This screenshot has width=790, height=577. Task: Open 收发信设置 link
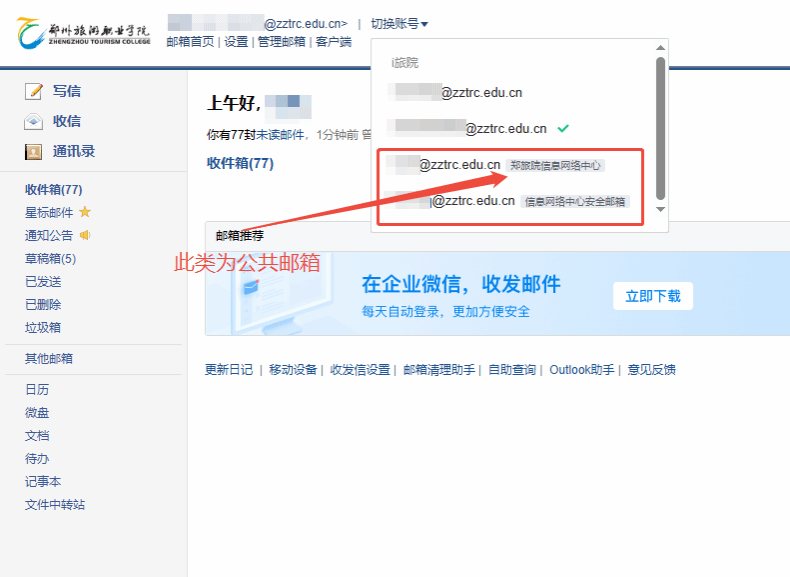click(360, 370)
